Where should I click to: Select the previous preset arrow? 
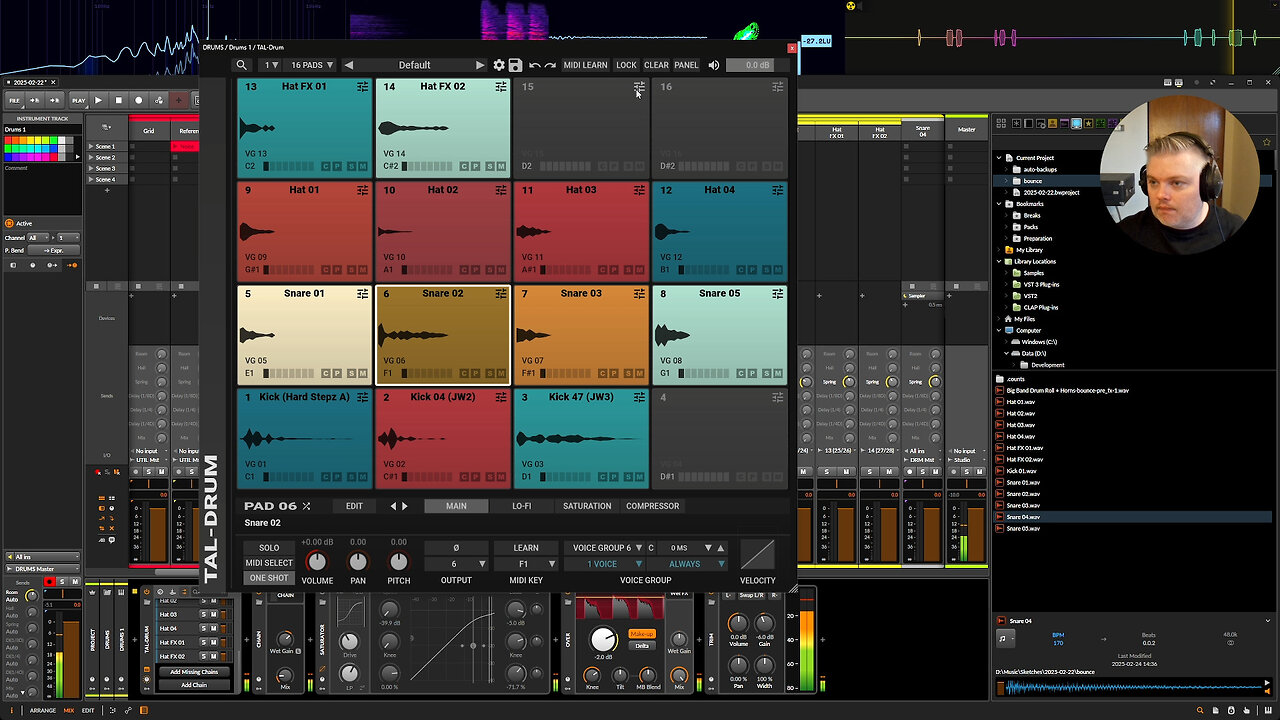(x=348, y=65)
